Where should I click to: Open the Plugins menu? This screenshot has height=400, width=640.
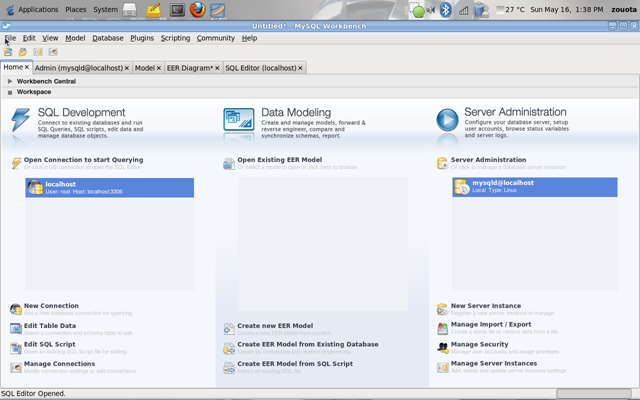[142, 38]
